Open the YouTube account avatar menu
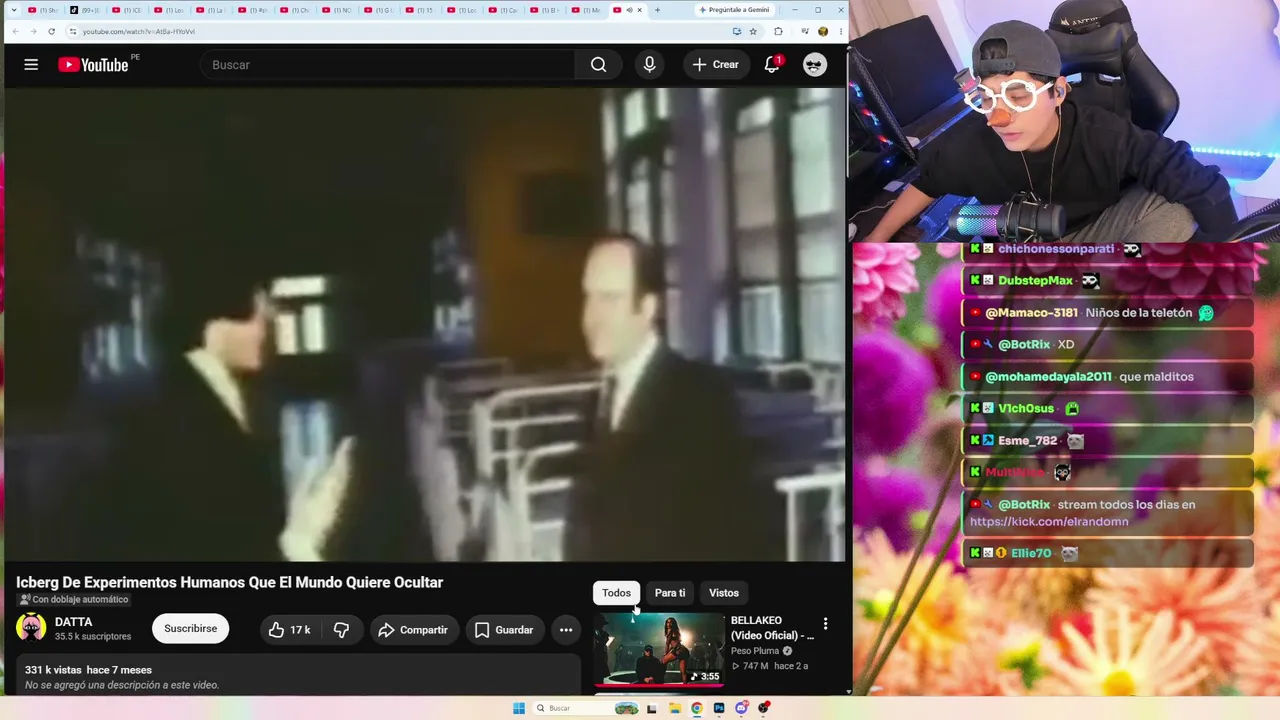Screen dimensions: 1280x720 pyautogui.click(x=815, y=65)
